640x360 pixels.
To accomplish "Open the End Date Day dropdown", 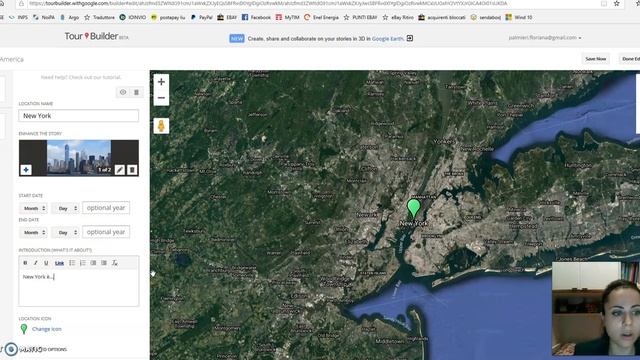I will (65, 232).
